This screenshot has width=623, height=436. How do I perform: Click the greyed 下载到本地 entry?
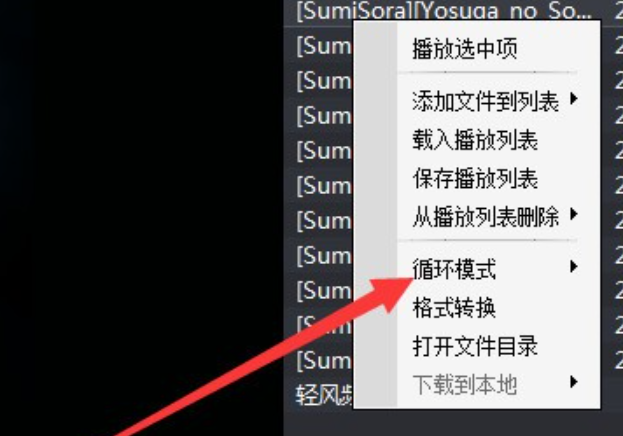click(464, 385)
